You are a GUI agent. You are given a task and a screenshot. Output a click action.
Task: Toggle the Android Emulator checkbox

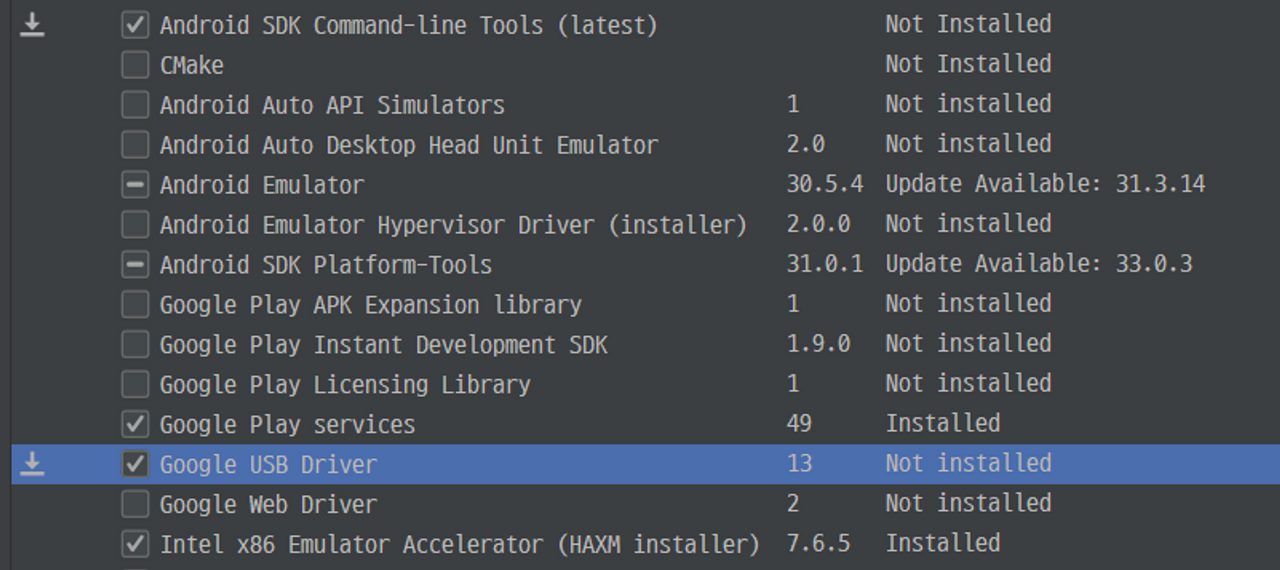pos(135,185)
